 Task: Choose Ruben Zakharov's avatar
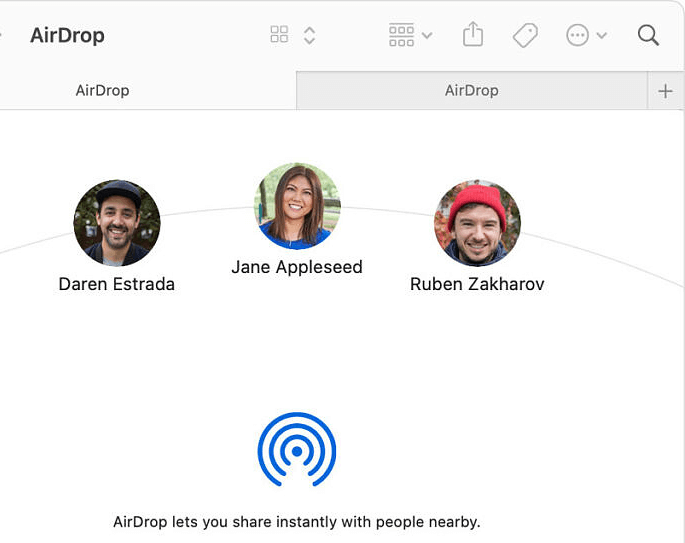click(x=477, y=223)
